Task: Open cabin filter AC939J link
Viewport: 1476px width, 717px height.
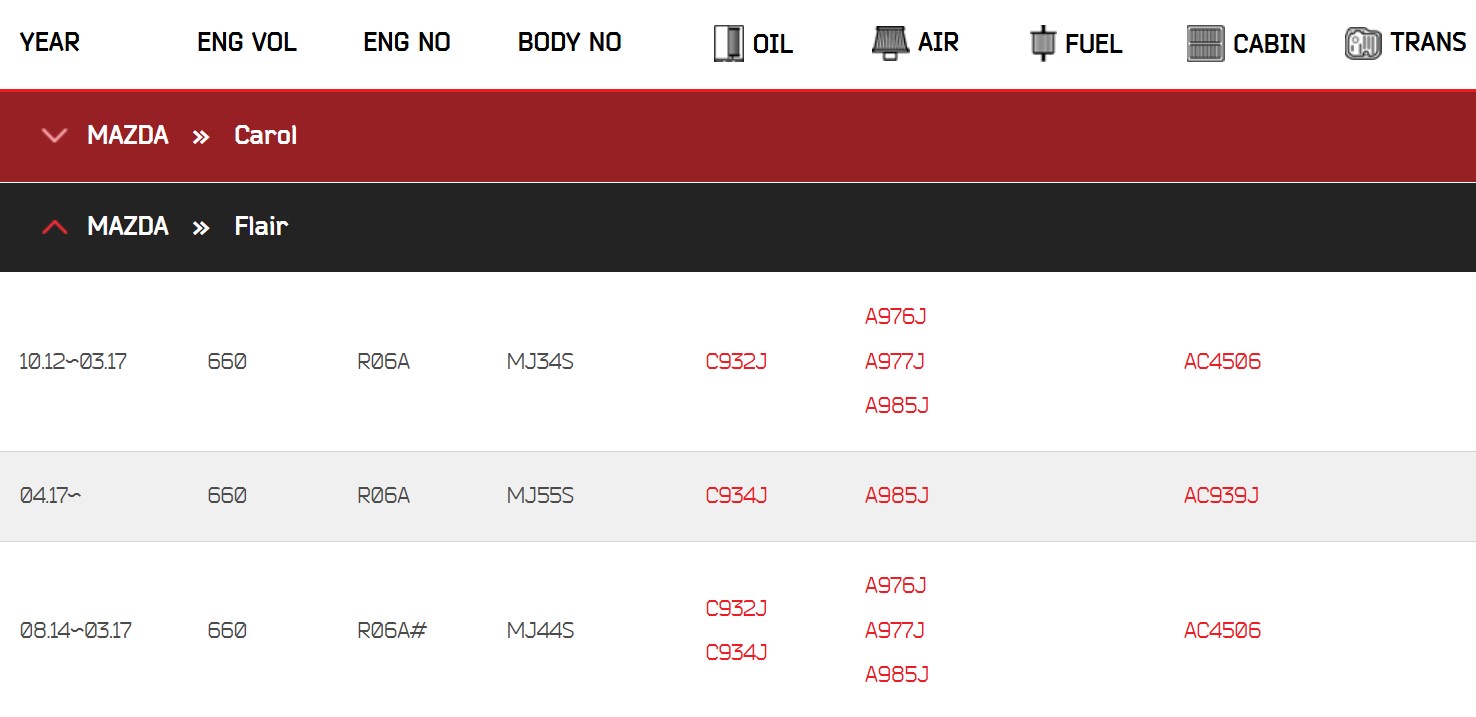Action: [1221, 496]
